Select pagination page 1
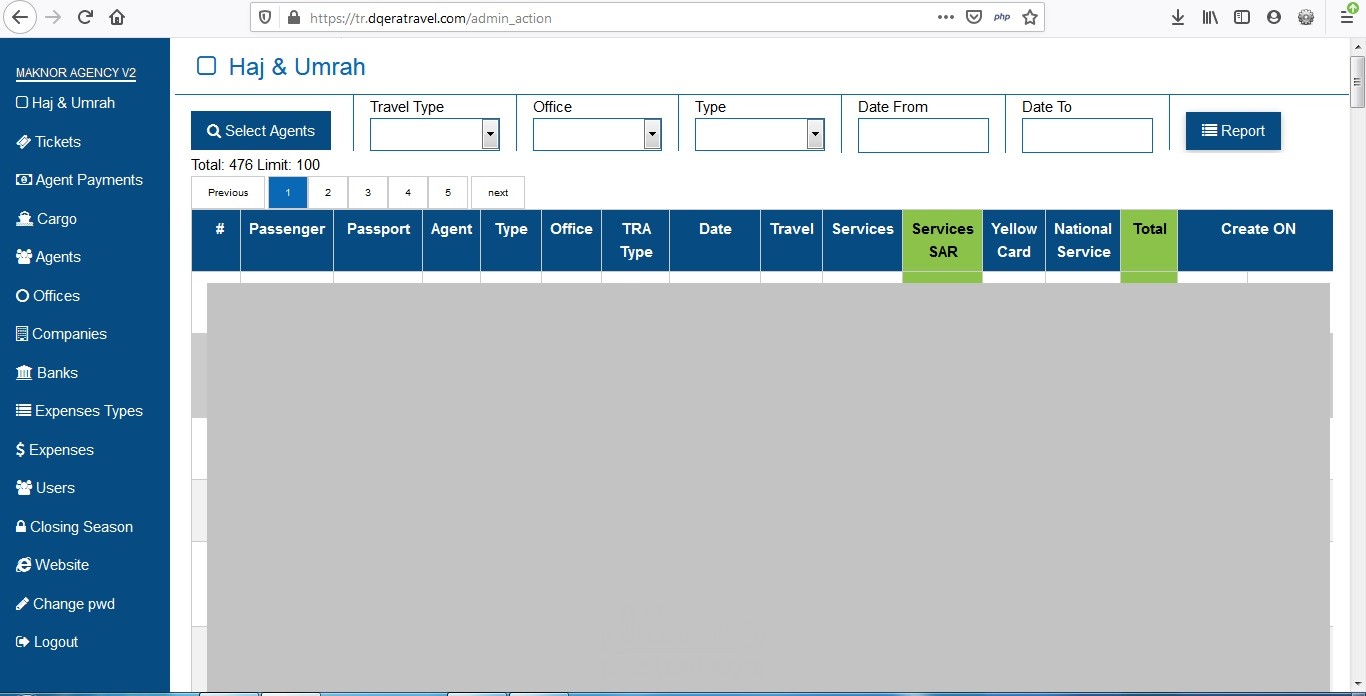 (x=288, y=192)
